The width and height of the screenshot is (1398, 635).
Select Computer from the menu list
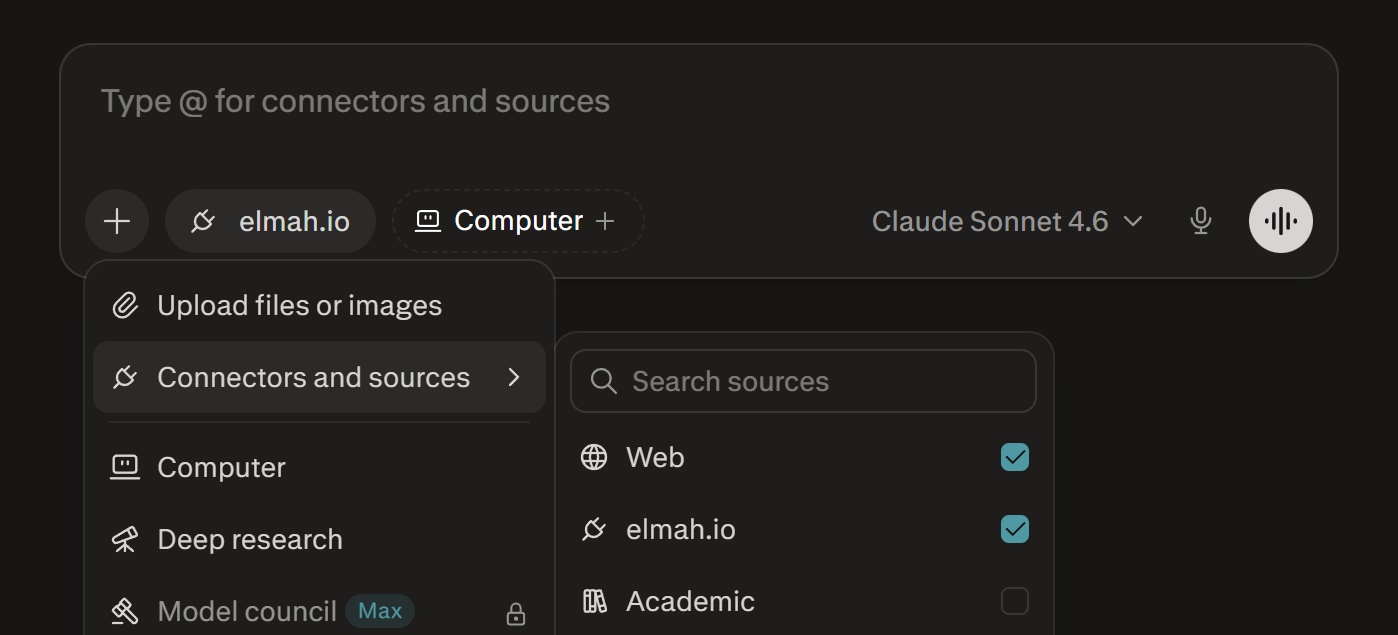point(221,468)
